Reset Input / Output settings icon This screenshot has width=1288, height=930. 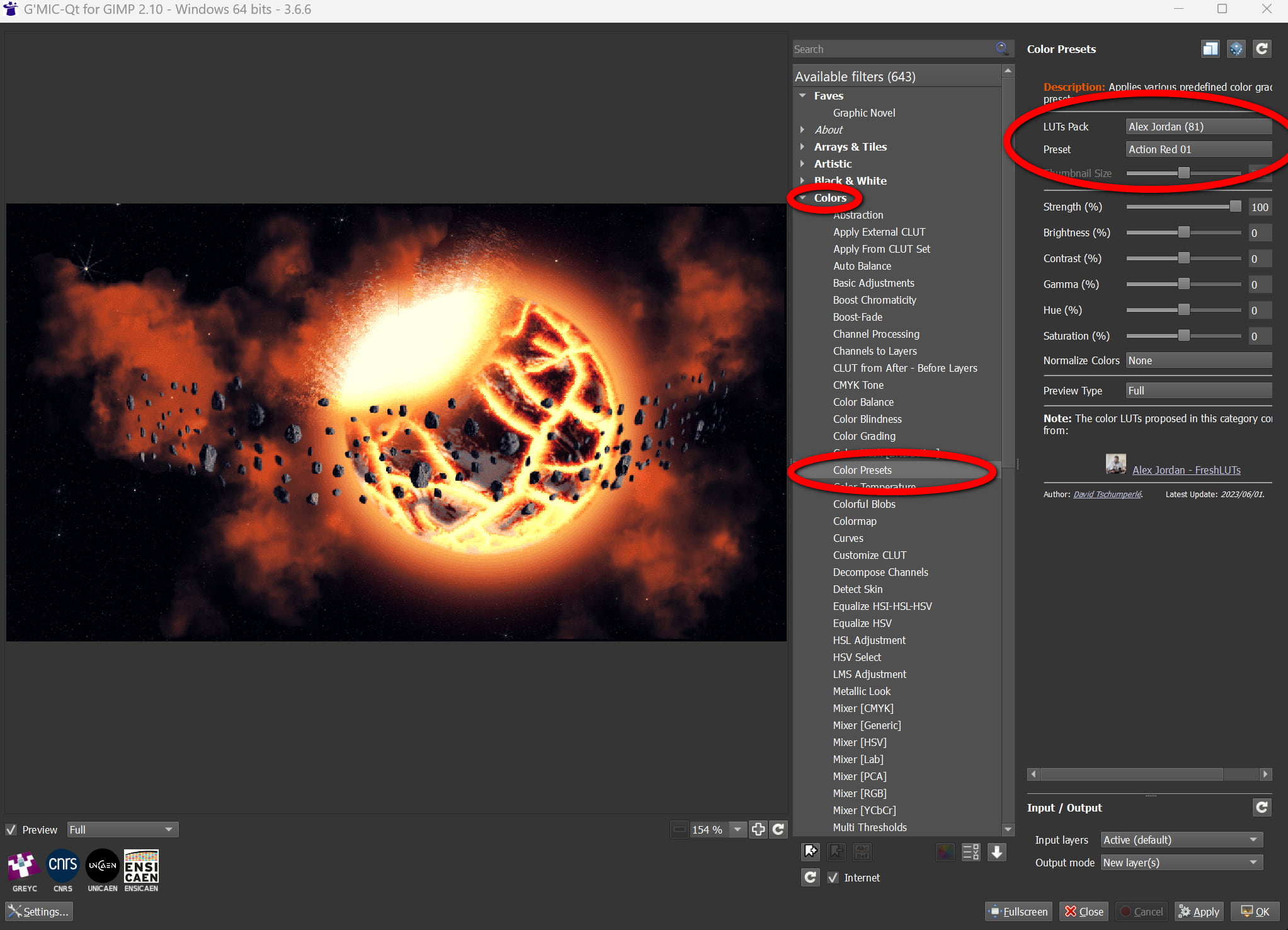(1262, 807)
